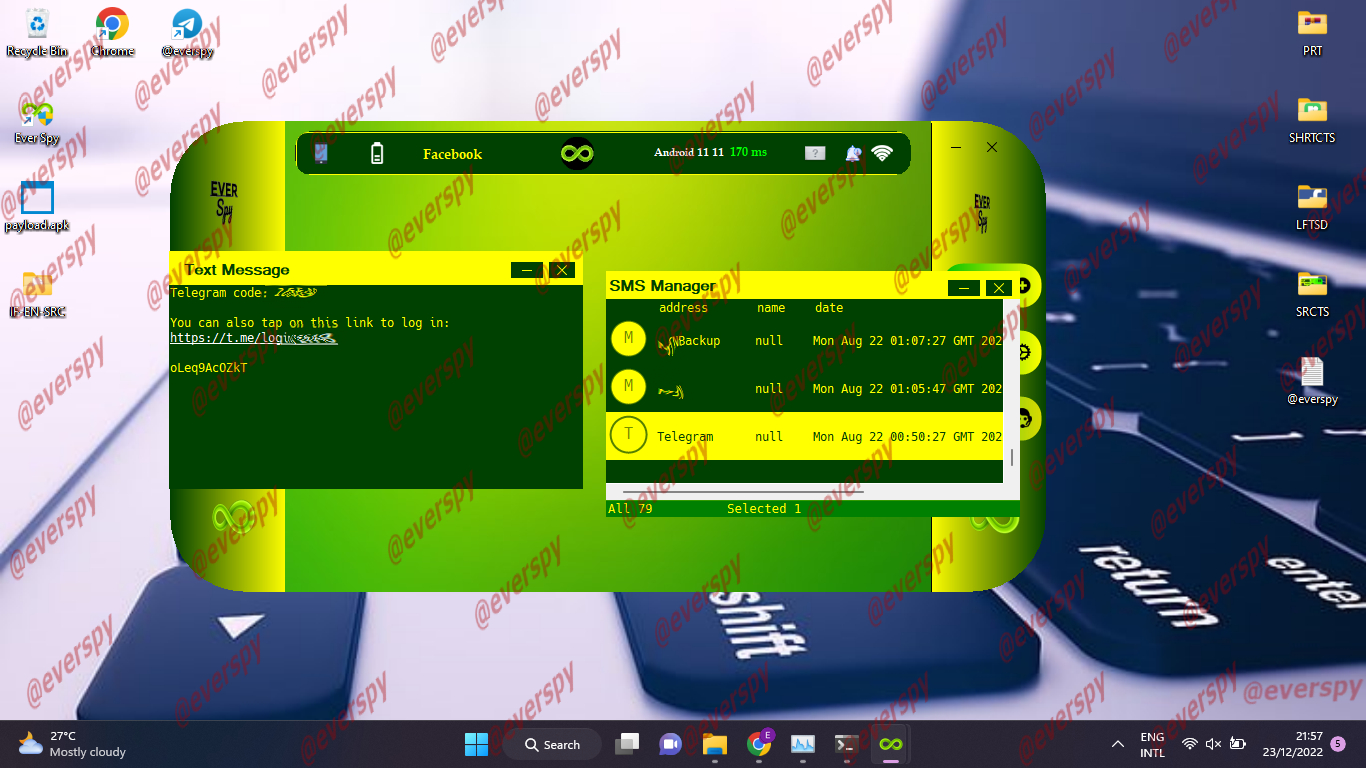This screenshot has height=768, width=1366.
Task: Open the phone device icon in top bar
Action: point(321,153)
